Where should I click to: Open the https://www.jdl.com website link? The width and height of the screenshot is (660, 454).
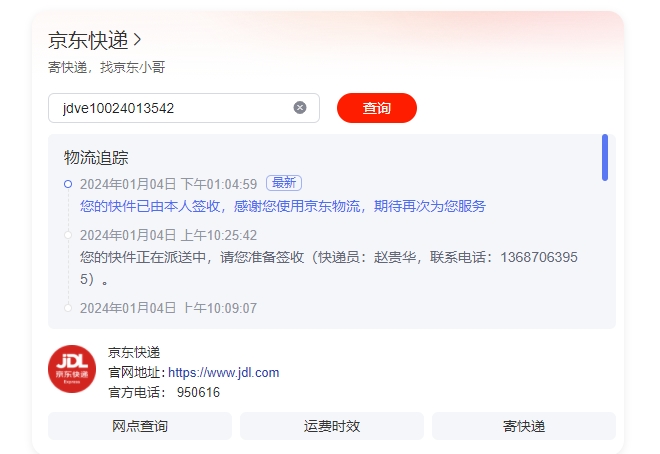coord(224,372)
